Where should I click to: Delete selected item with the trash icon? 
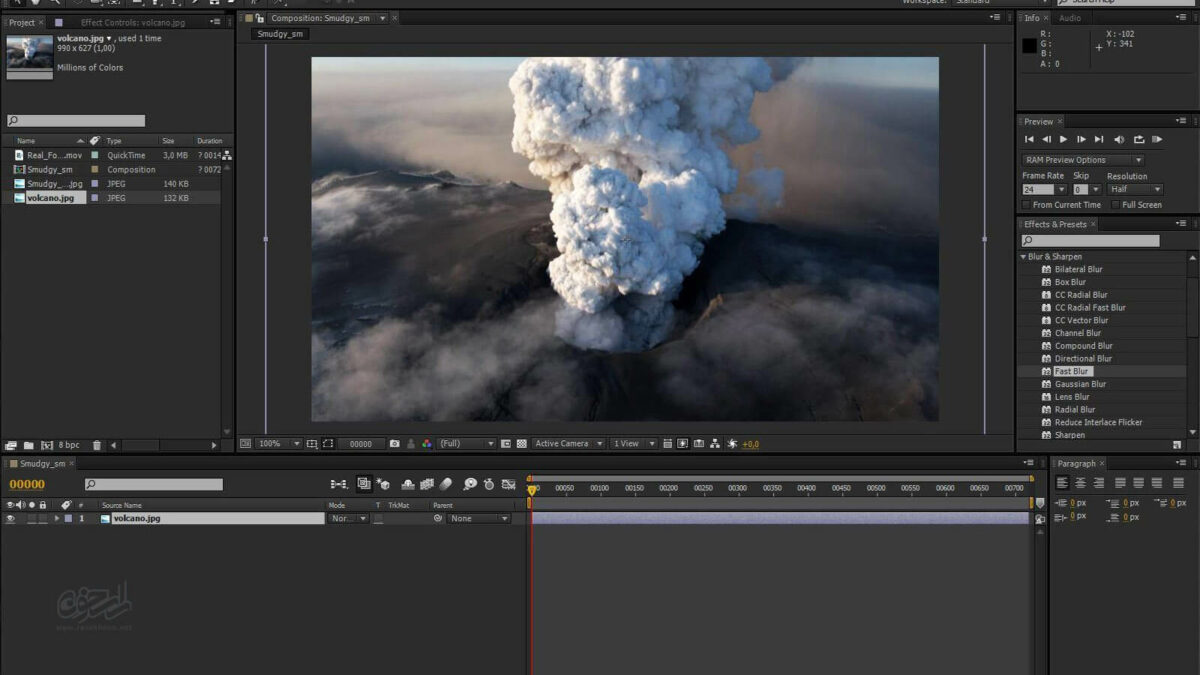coord(97,445)
